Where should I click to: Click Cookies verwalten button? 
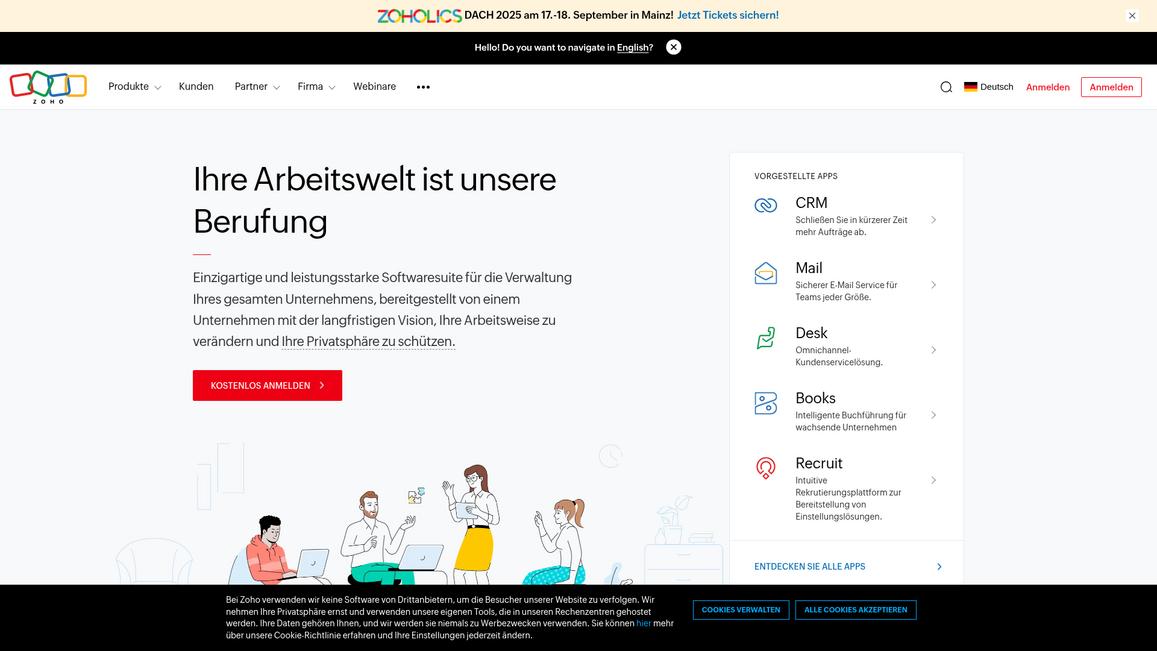click(x=741, y=610)
